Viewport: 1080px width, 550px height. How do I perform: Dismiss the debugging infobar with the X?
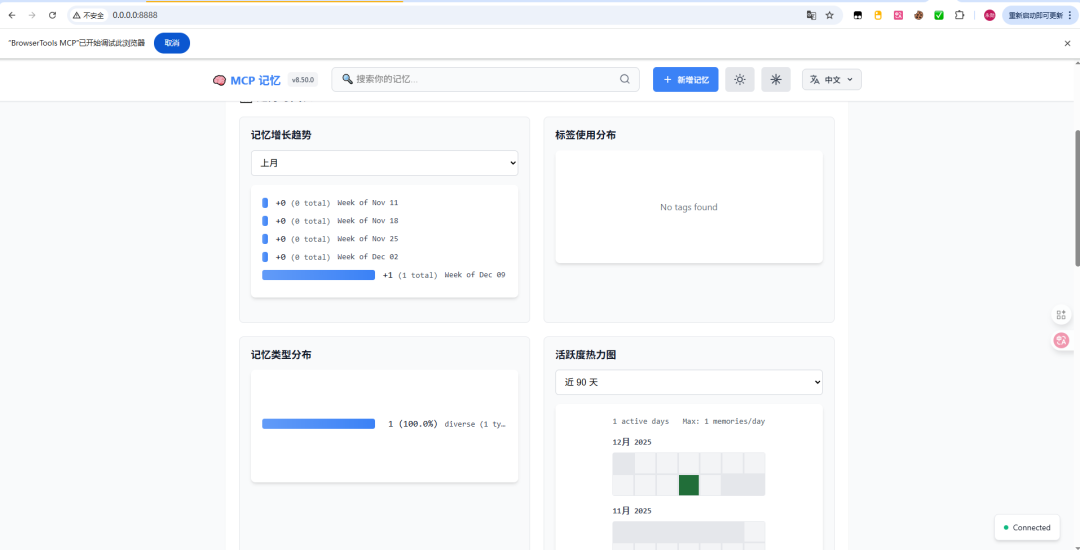pyautogui.click(x=1067, y=43)
